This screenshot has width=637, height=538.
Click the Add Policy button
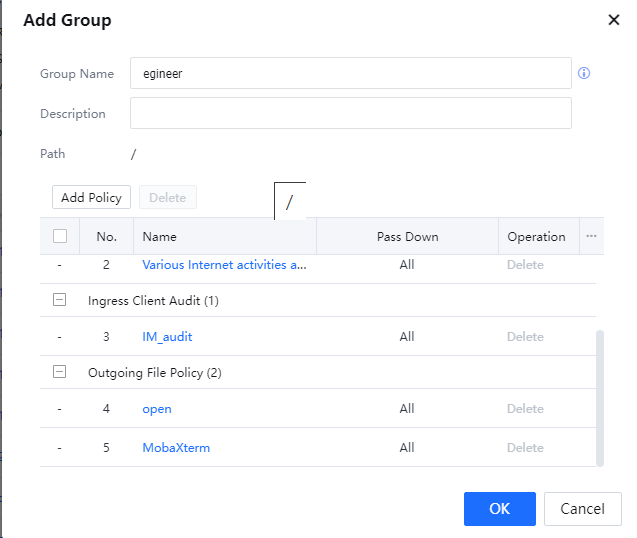[91, 197]
